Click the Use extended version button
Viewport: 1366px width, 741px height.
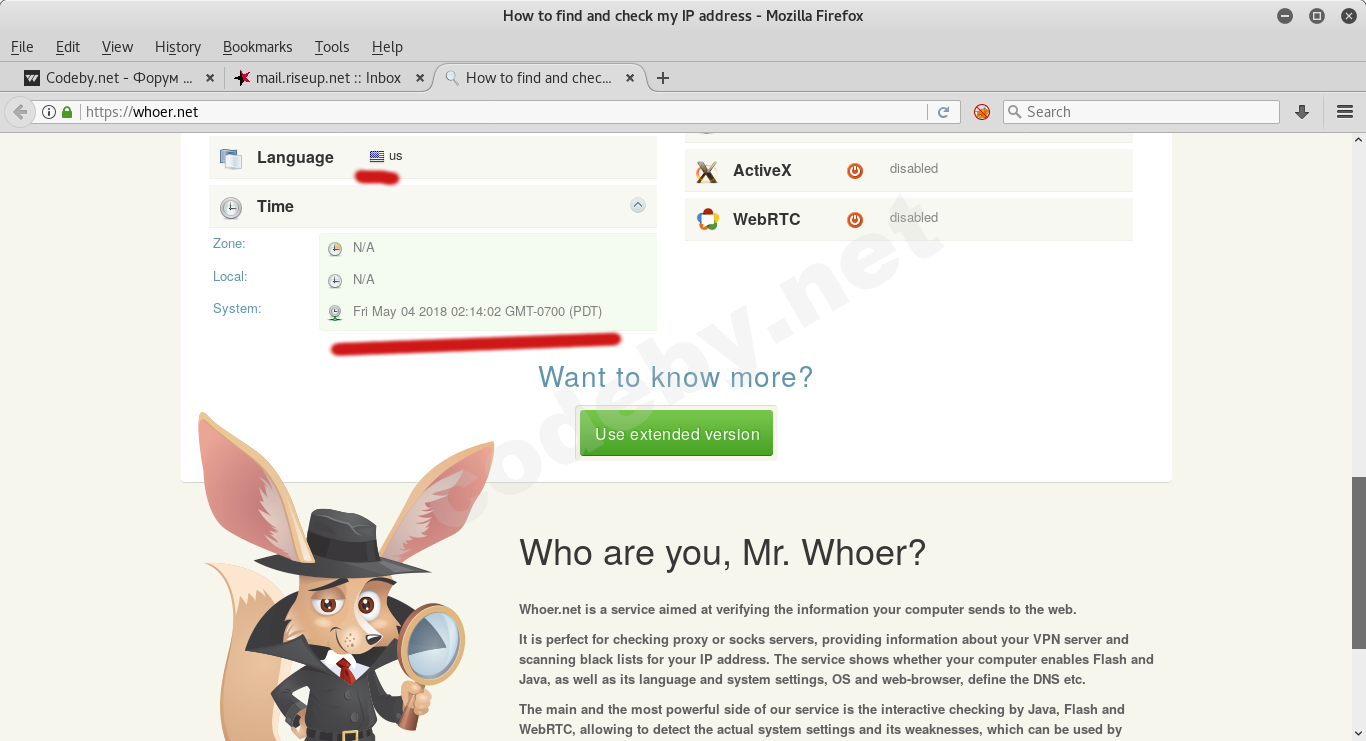[677, 434]
